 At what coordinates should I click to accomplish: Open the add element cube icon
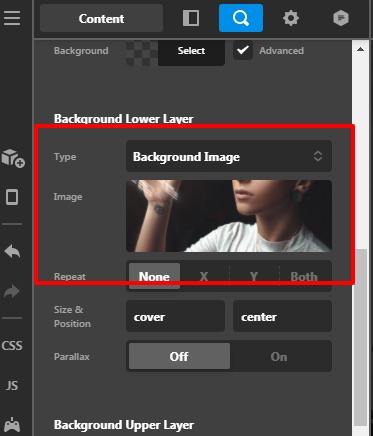(13, 158)
